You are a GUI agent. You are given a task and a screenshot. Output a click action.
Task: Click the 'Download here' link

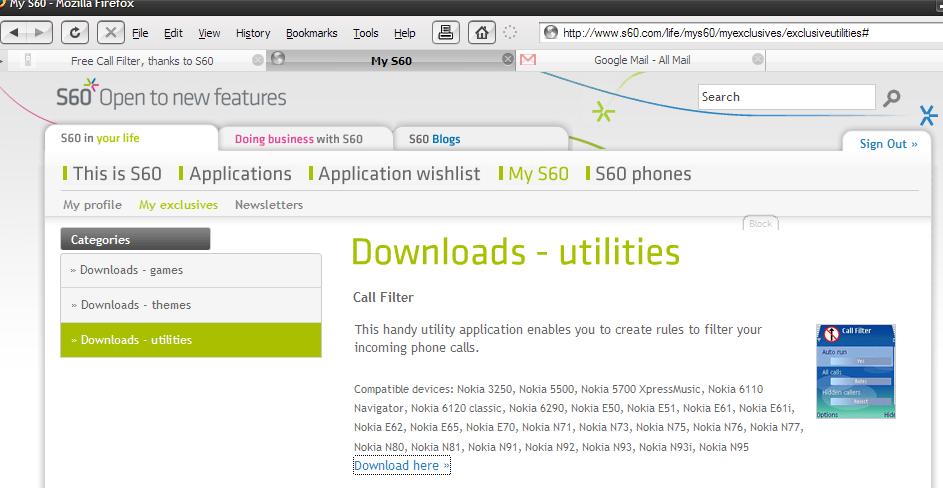click(401, 465)
